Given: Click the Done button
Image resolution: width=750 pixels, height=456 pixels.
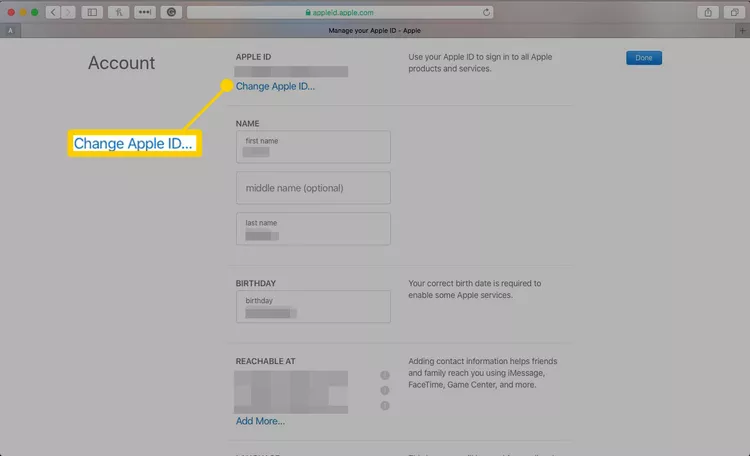Looking at the screenshot, I should tap(644, 58).
